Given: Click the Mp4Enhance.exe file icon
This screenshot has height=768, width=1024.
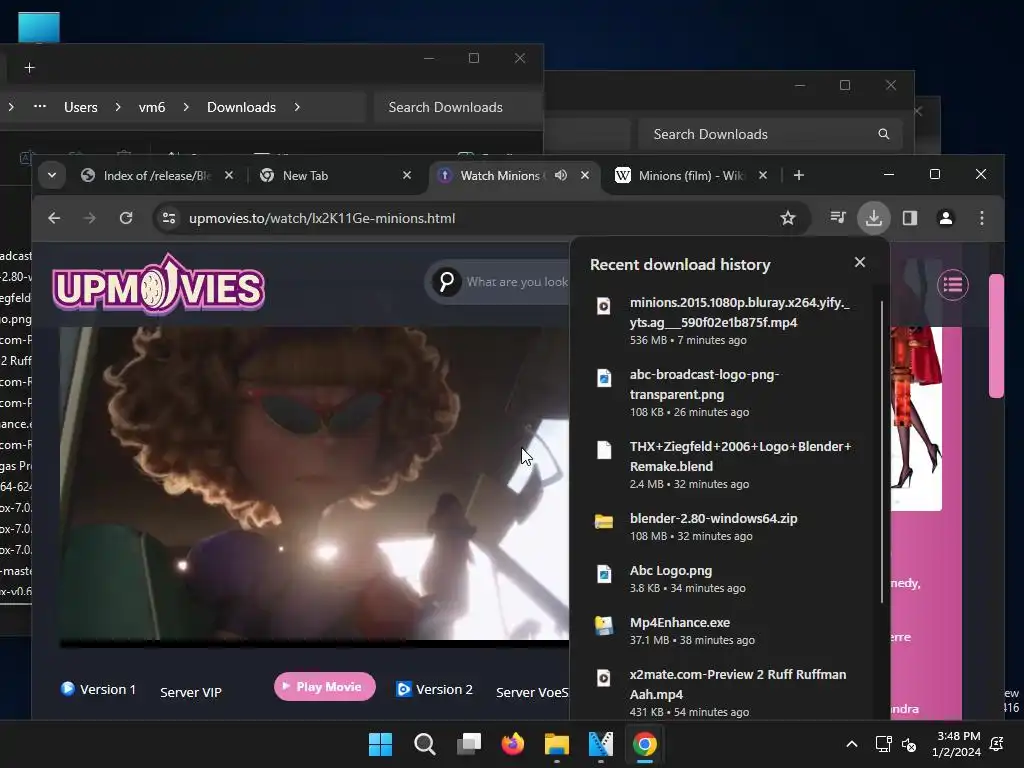Looking at the screenshot, I should click(603, 625).
